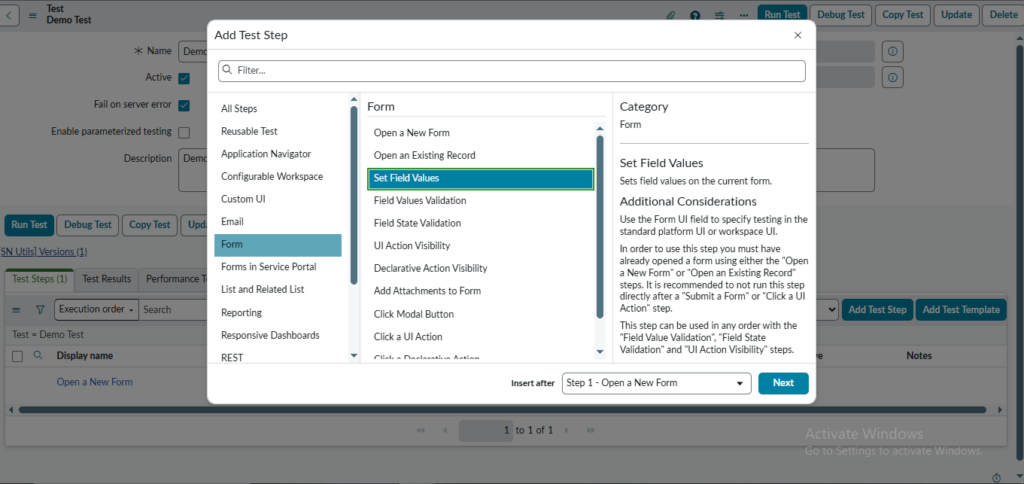
Task: Open the hamburger context menu beside Test title
Action: pos(33,15)
